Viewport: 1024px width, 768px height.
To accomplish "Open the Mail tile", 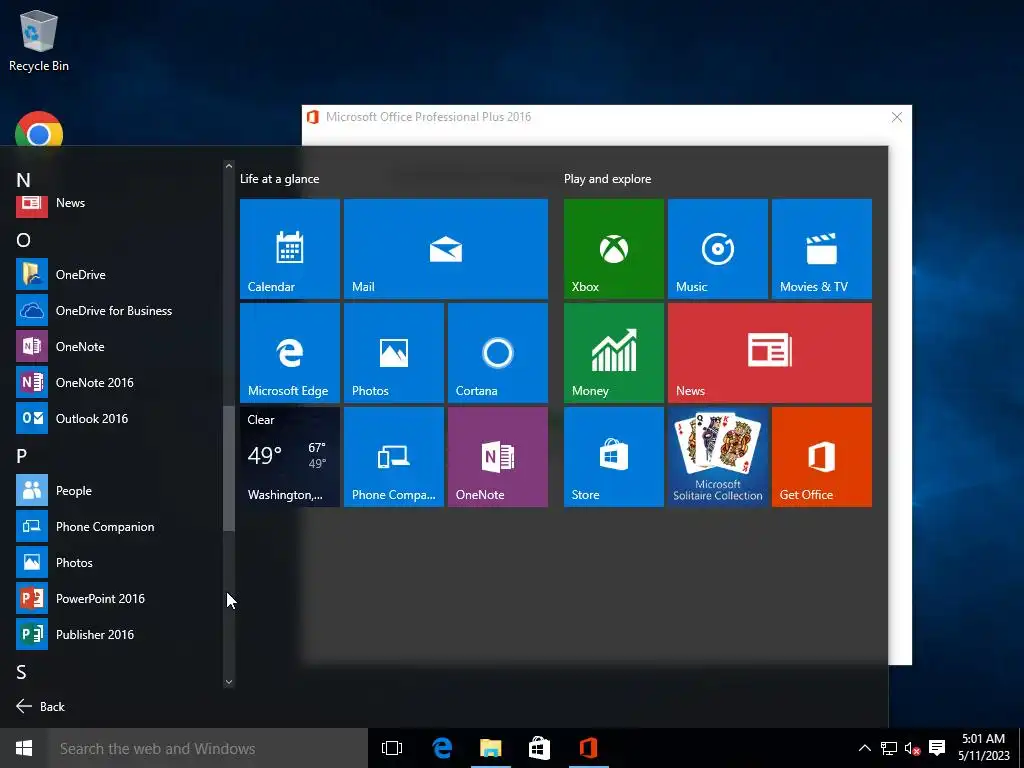I will [x=446, y=249].
